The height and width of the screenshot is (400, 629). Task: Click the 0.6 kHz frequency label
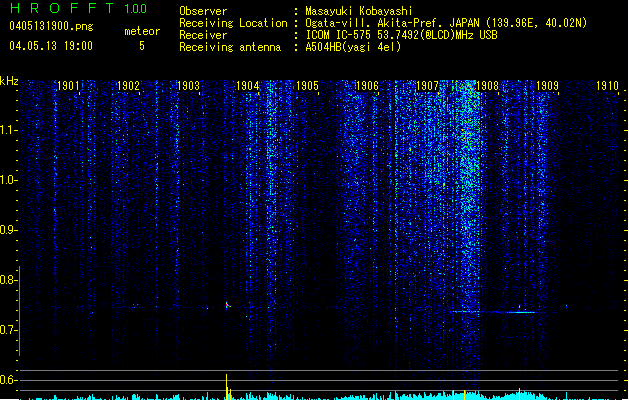point(8,380)
